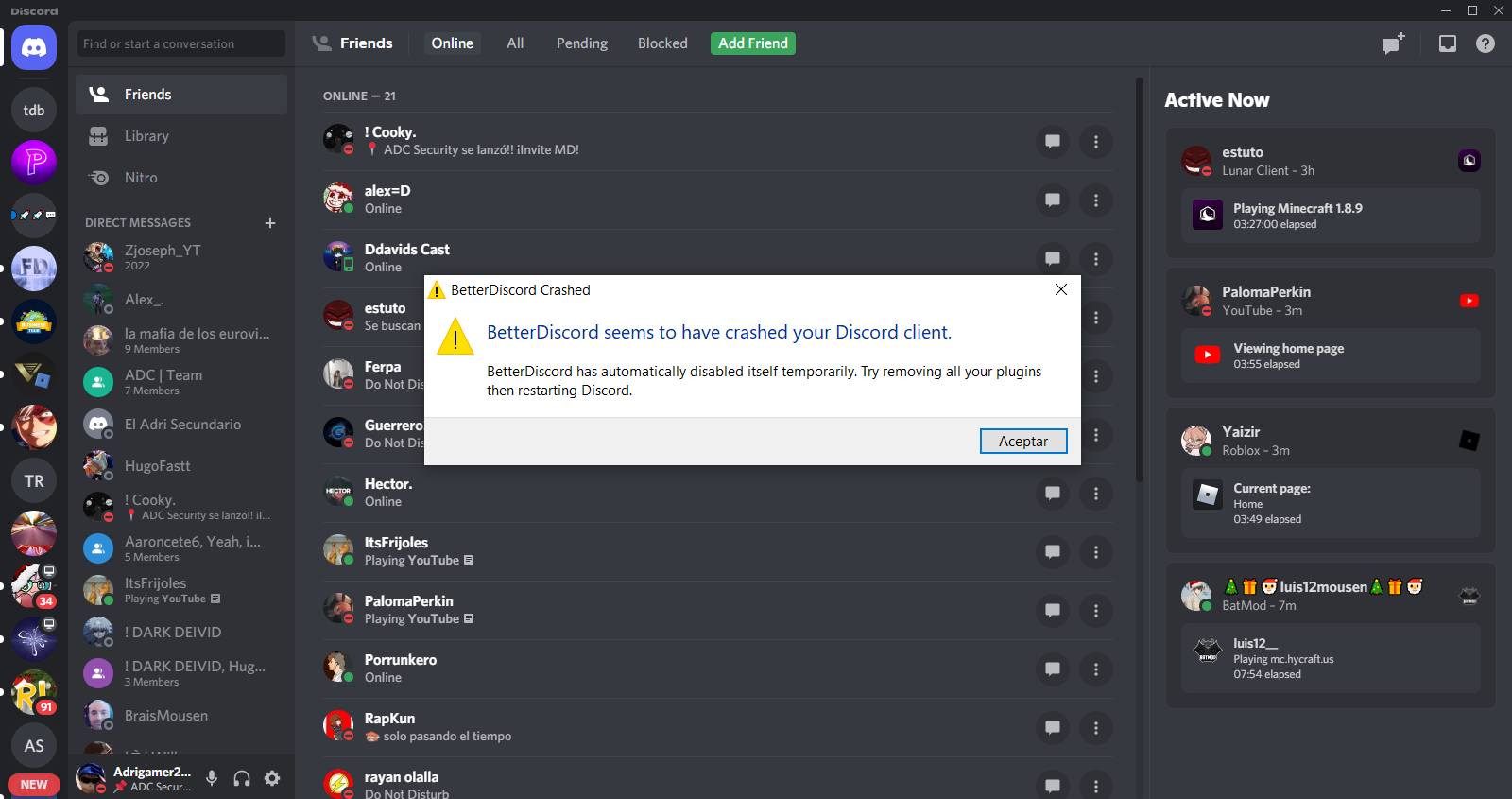Switch to the All friends tab
1512x799 pixels.
515,43
